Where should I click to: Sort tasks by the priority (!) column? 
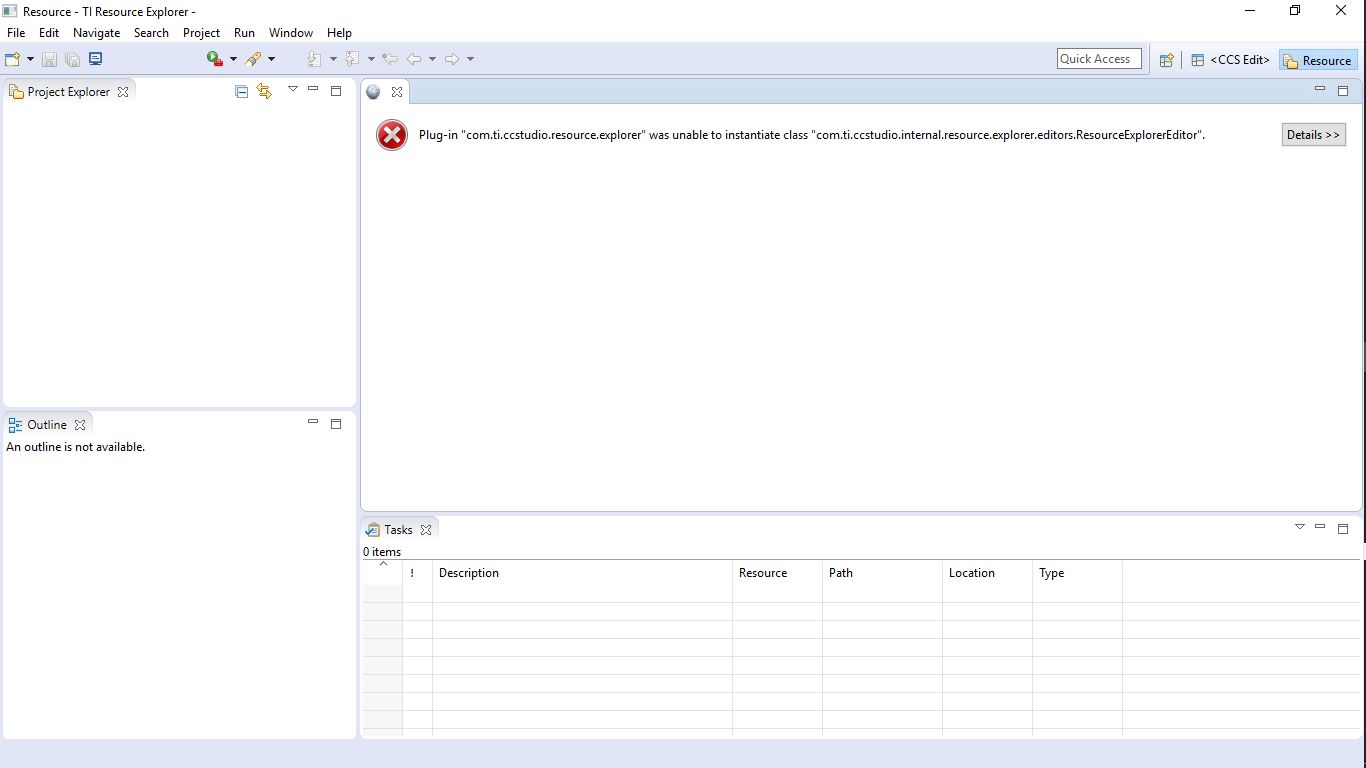click(x=418, y=573)
